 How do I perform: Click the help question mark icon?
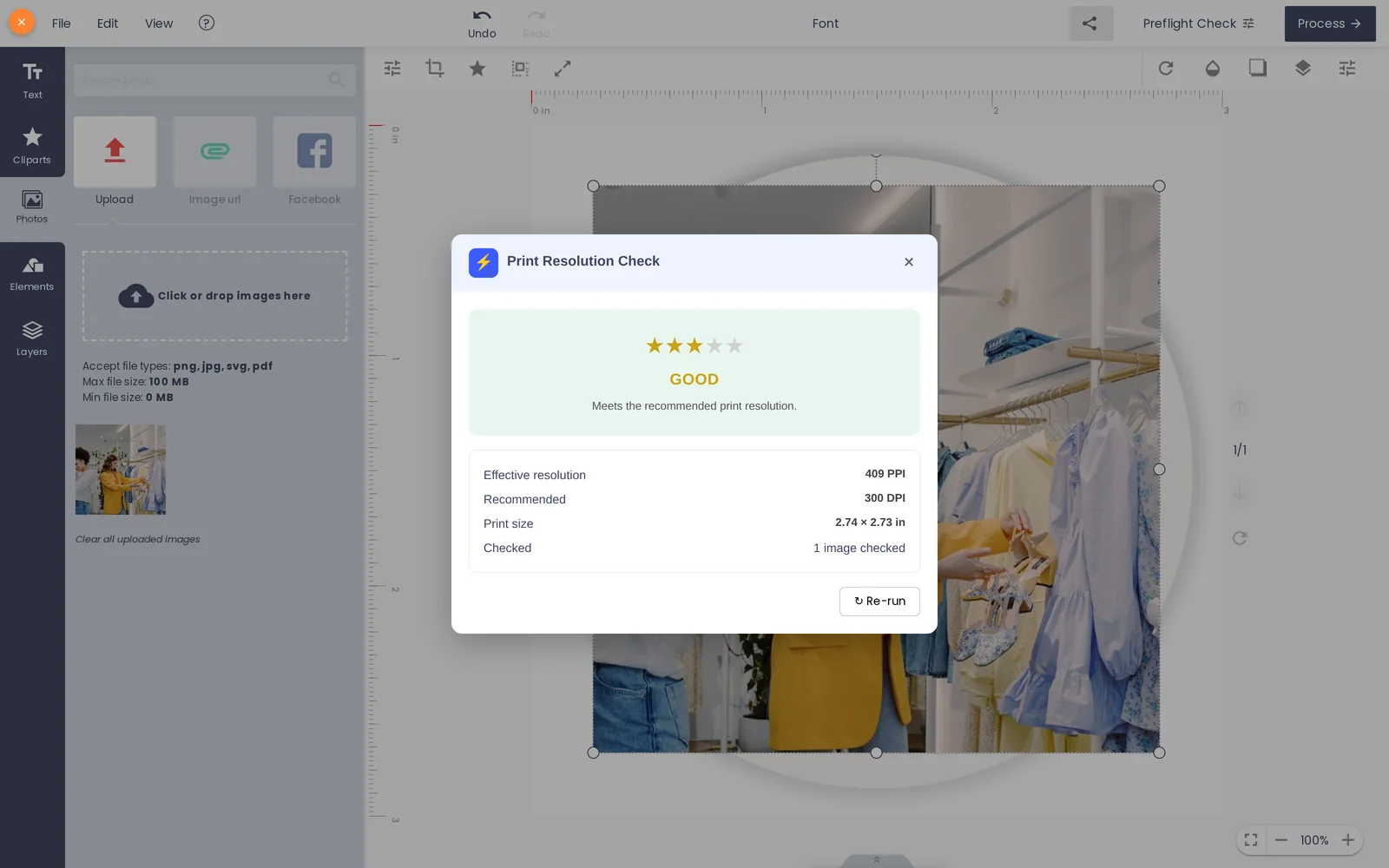click(206, 23)
